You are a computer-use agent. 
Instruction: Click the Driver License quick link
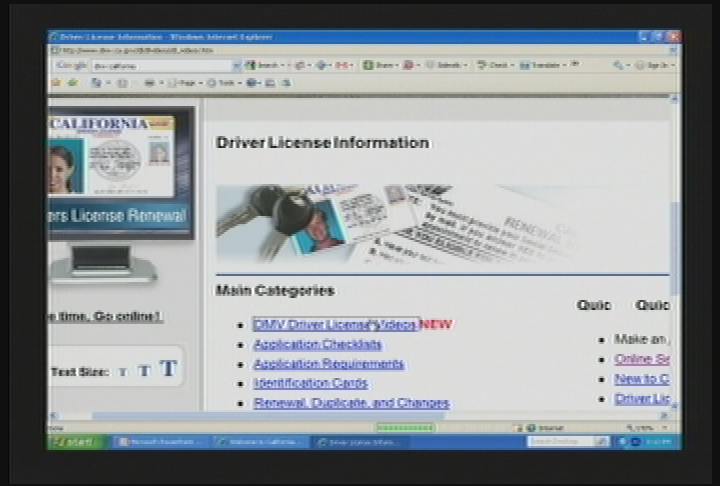click(641, 399)
